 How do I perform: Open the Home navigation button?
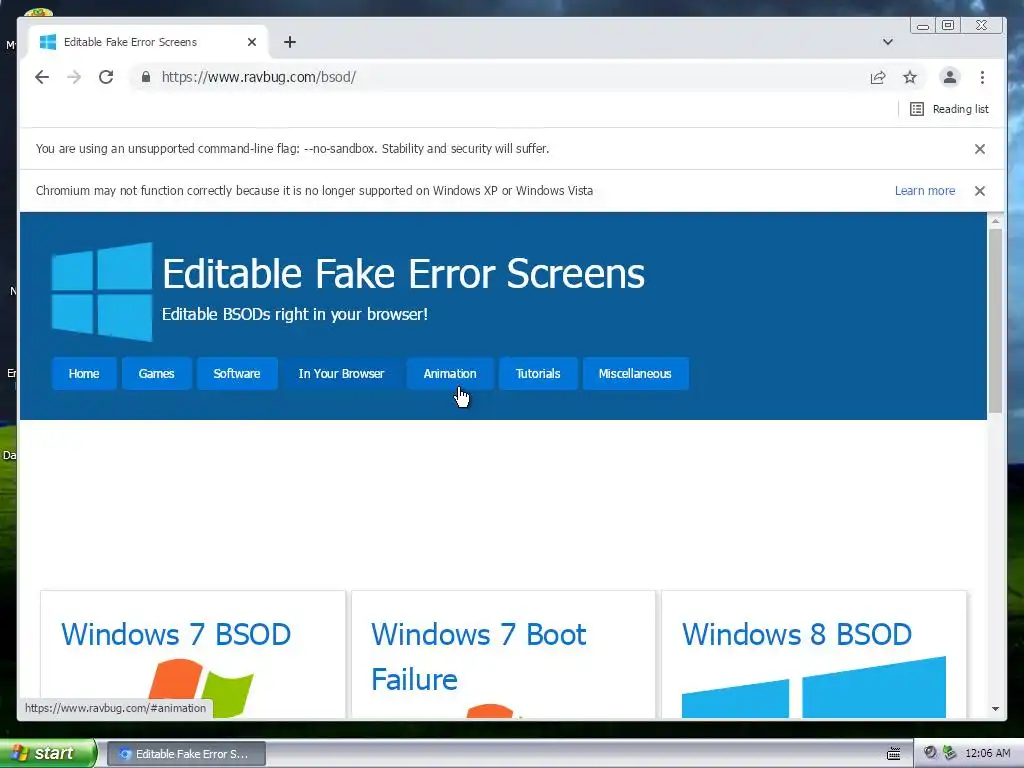[x=84, y=374]
